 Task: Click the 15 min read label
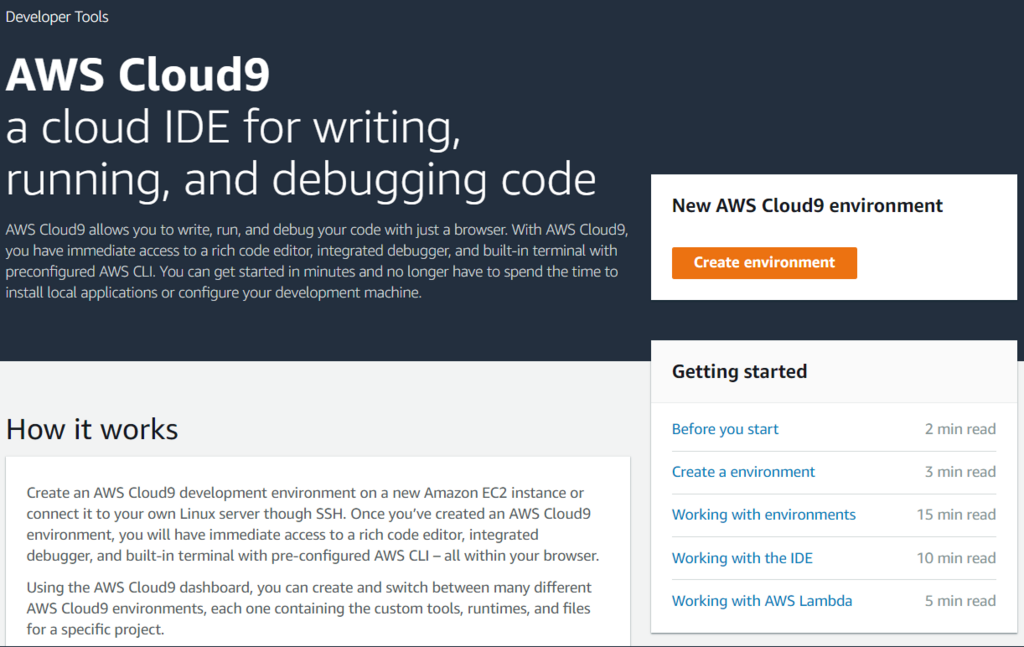956,514
